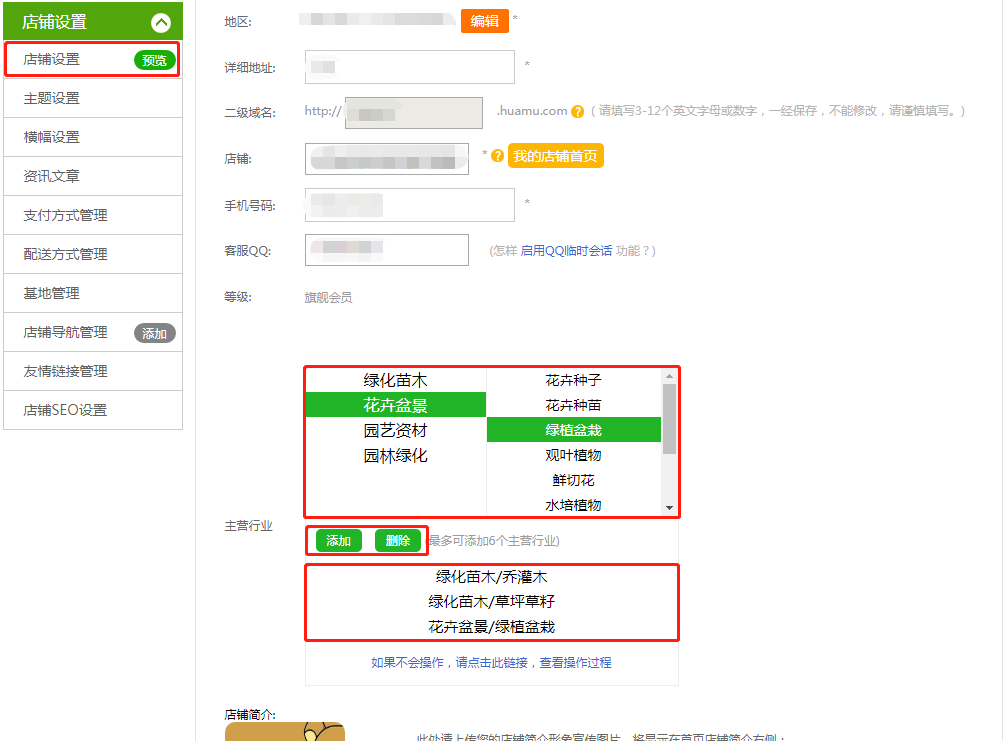Screen dimensions: 1005x741
Task: Select added industry 绿化苗木/草坪草籽
Action: (491, 602)
